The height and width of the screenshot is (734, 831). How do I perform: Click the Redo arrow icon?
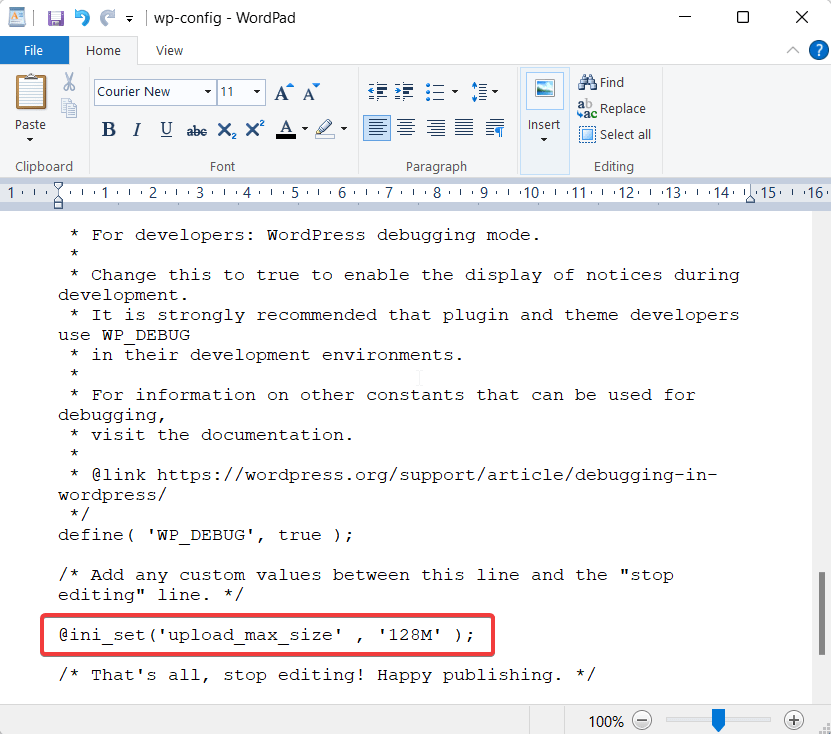point(108,18)
